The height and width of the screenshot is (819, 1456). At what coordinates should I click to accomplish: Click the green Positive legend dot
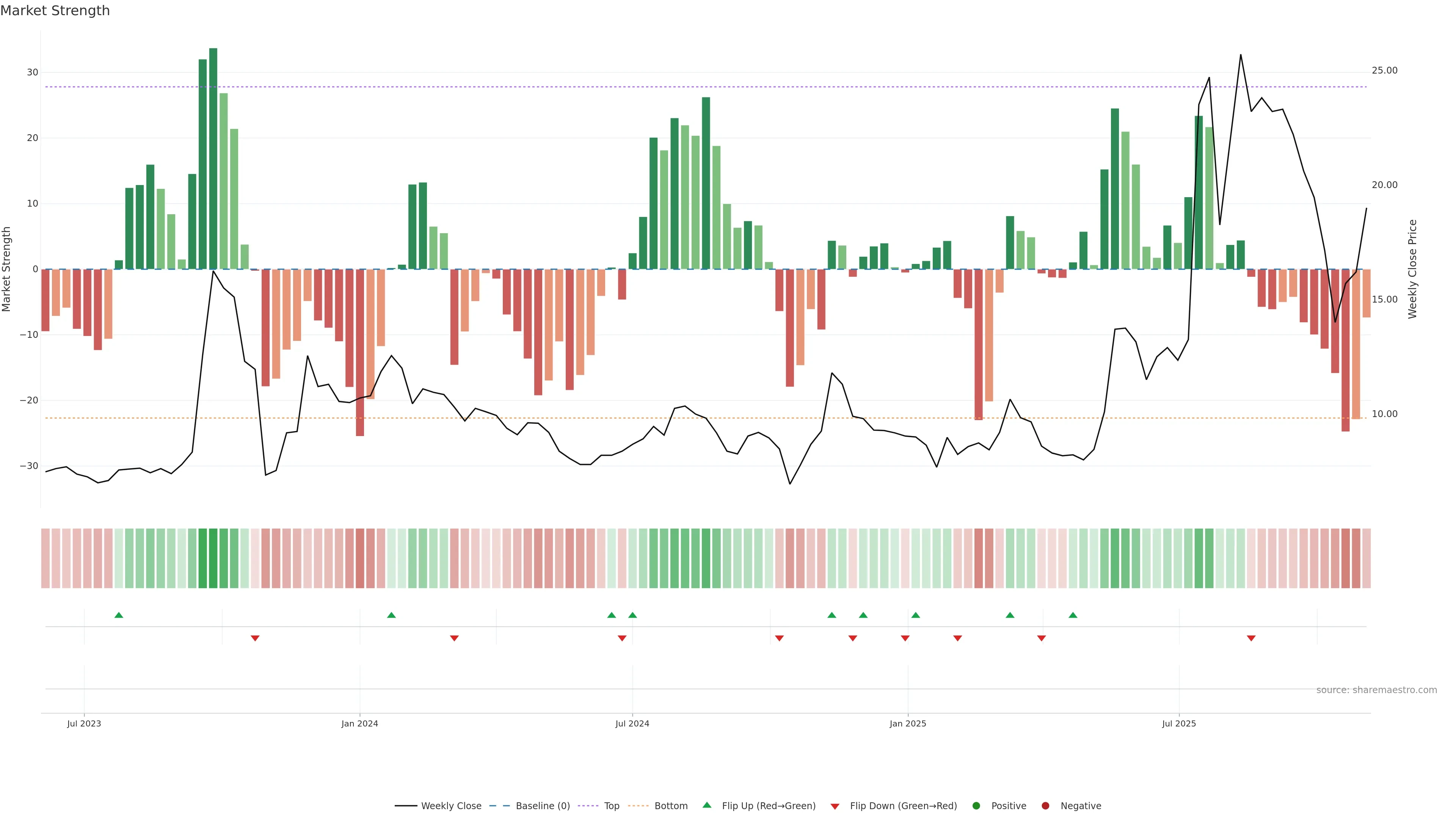coord(976,806)
